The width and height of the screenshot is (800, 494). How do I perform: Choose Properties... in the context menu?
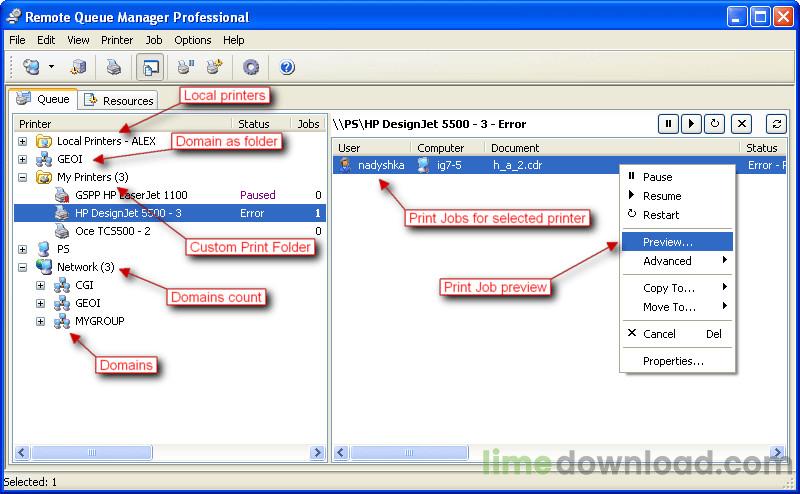click(678, 361)
